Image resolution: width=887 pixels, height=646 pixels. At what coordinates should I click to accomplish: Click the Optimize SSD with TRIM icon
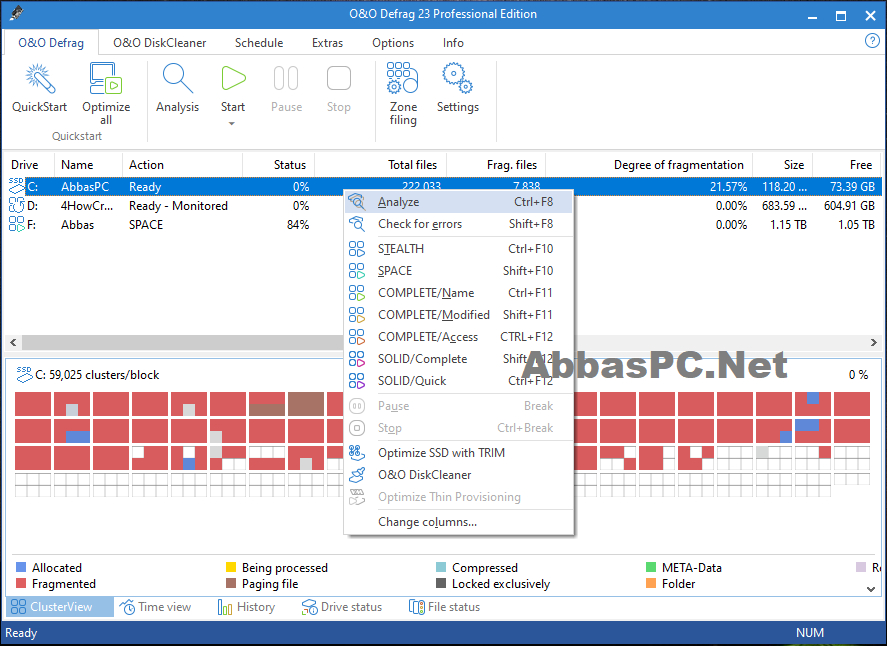tap(357, 453)
